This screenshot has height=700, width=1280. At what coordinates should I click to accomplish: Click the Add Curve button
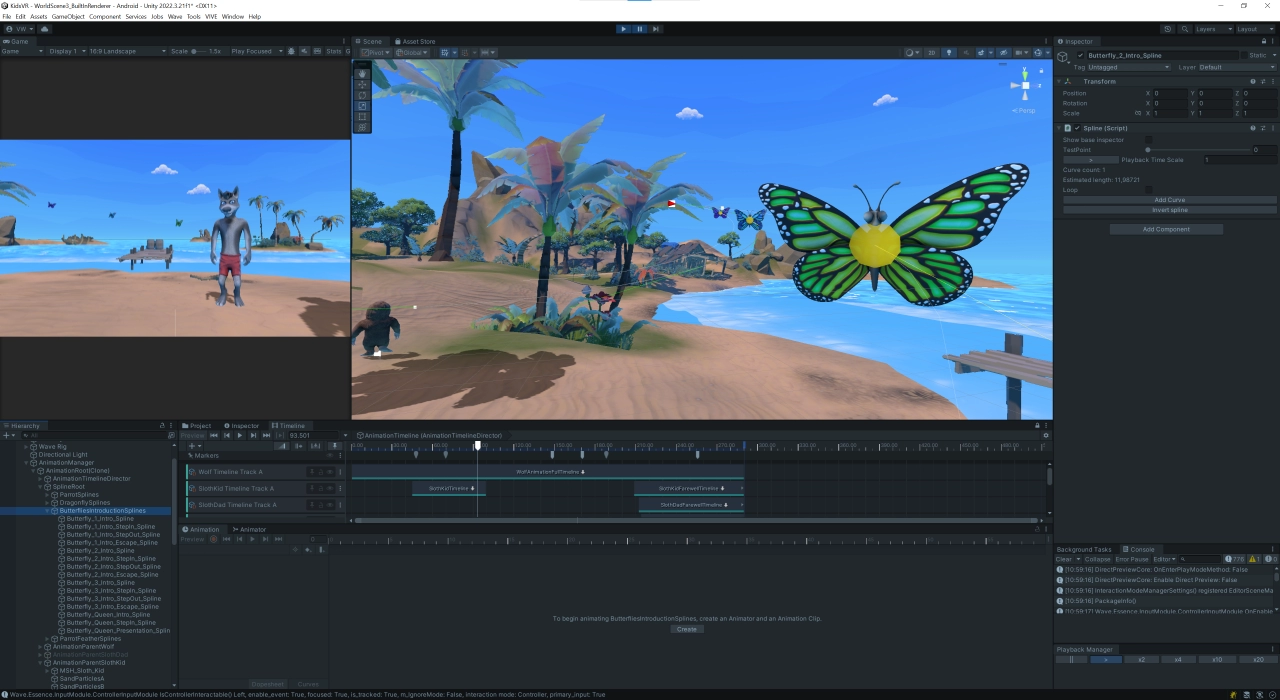tap(1169, 200)
